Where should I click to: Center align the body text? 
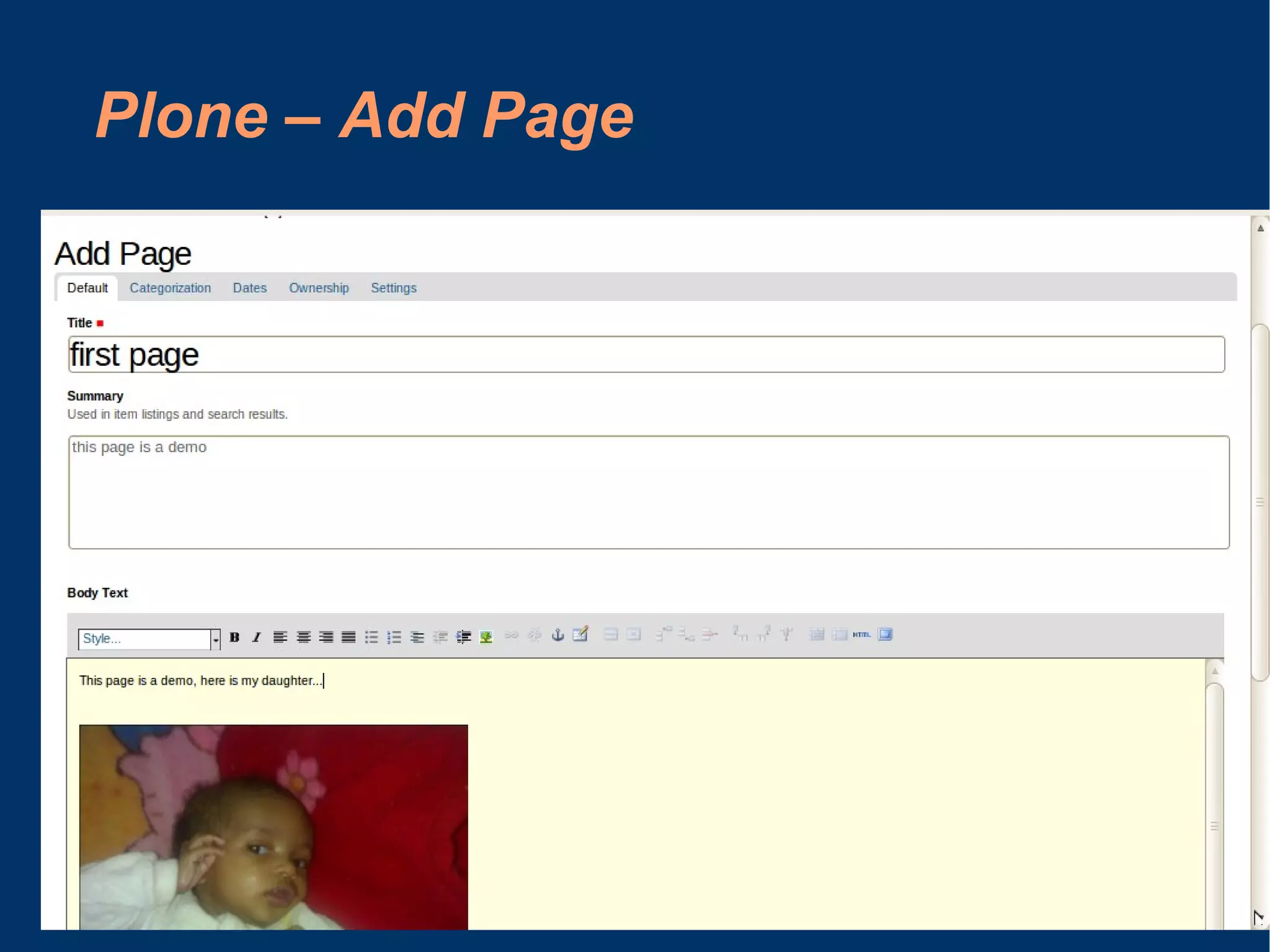click(x=303, y=637)
